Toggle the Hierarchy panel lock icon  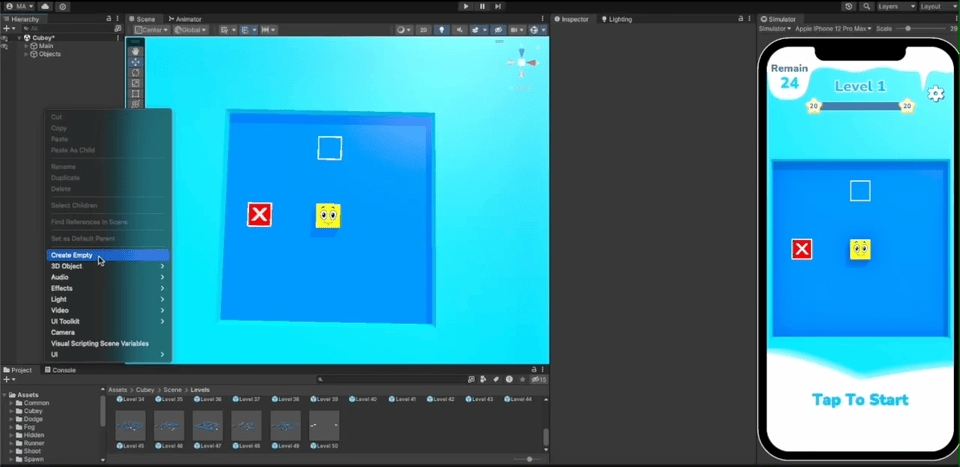109,19
